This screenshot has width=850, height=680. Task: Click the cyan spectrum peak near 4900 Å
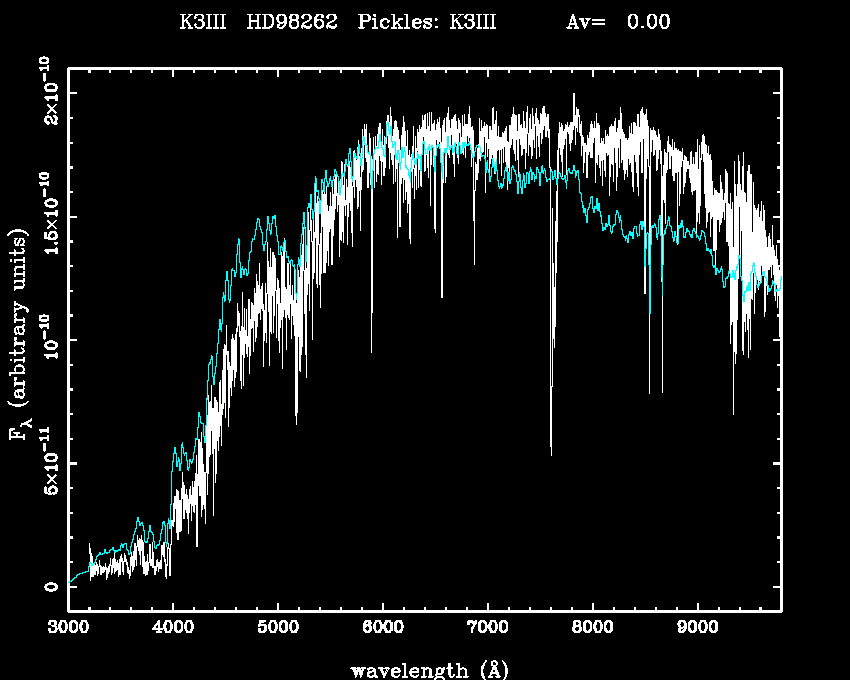click(260, 217)
